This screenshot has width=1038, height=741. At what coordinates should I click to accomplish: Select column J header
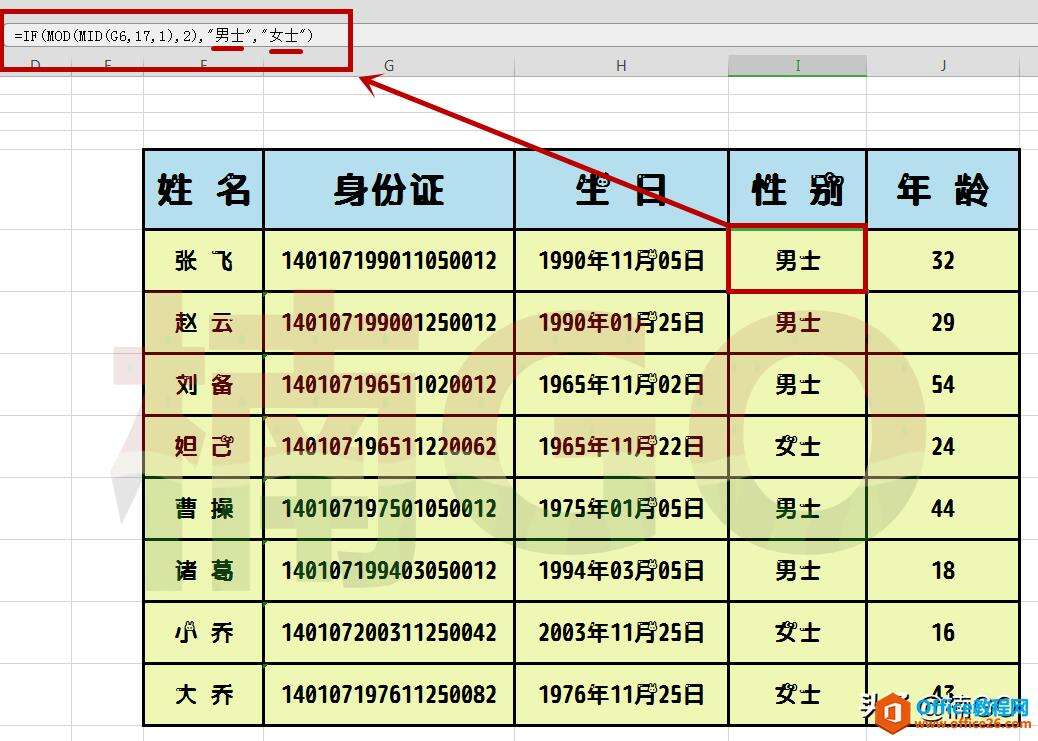point(942,66)
